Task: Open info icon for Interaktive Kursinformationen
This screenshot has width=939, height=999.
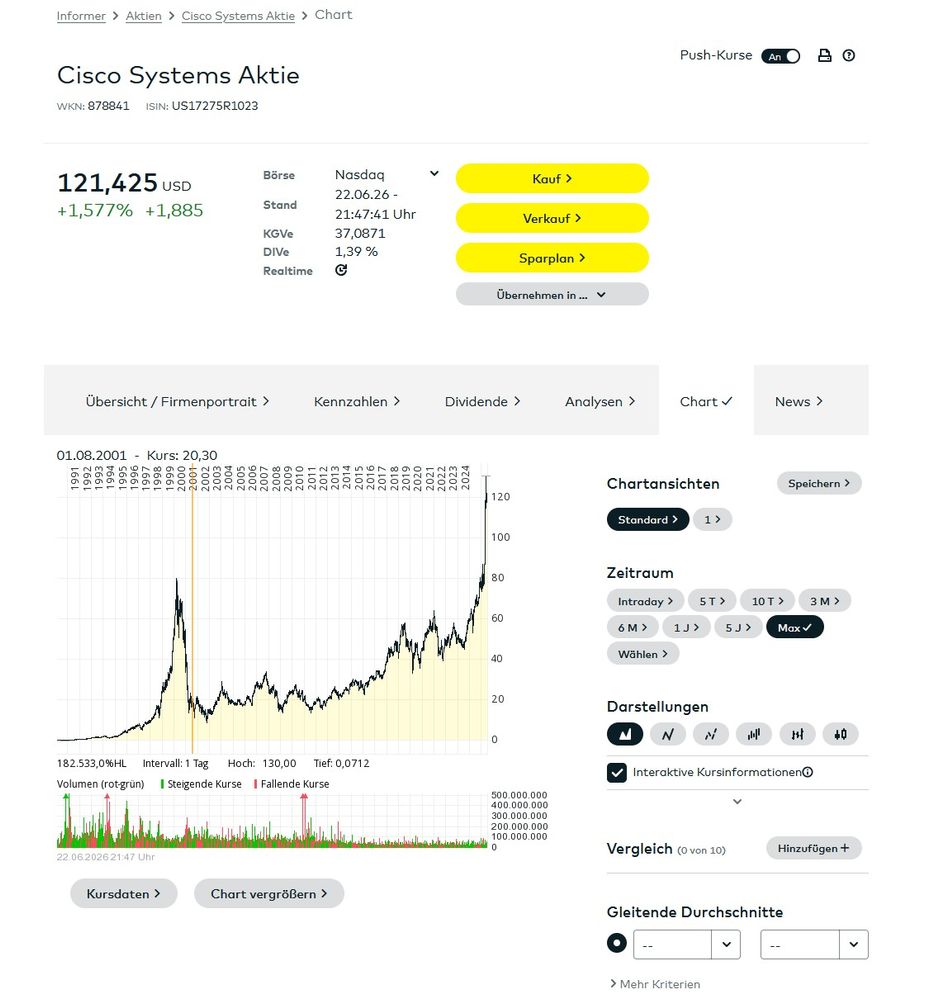Action: pyautogui.click(x=808, y=772)
